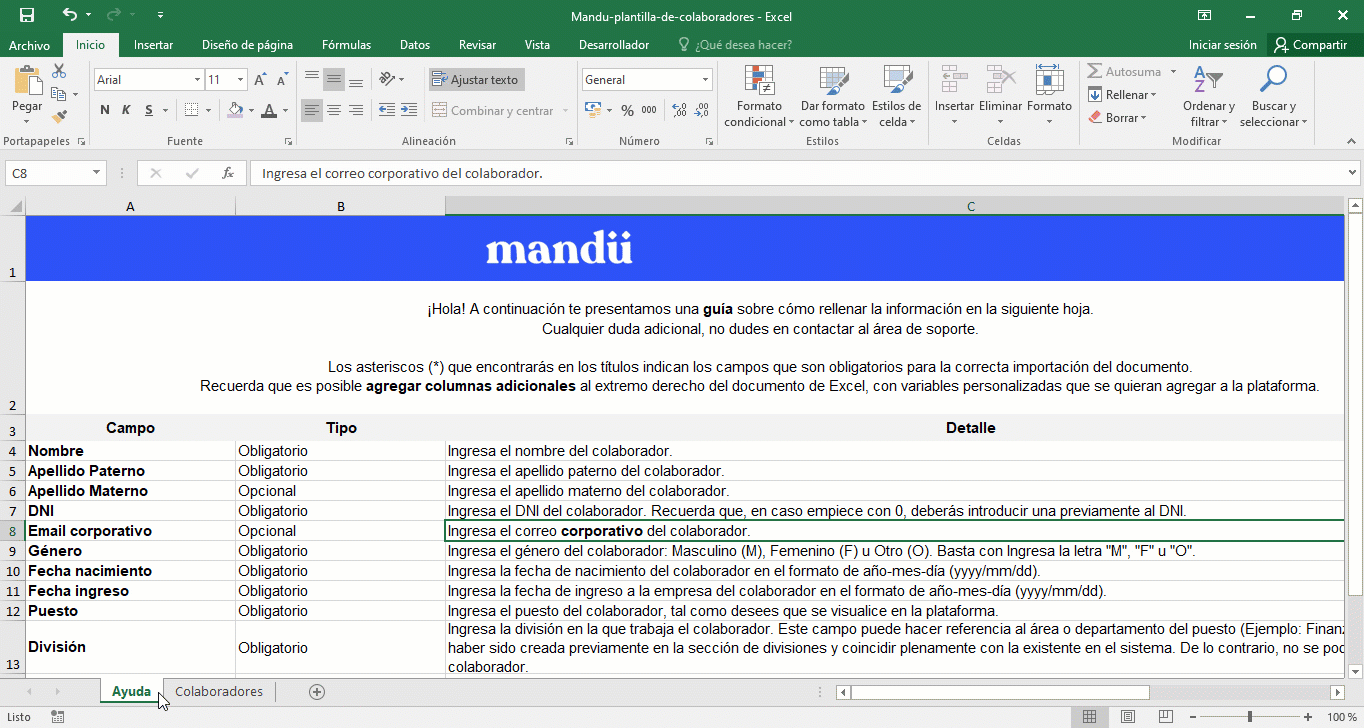Click the Autosuma sigma button
1364x728 pixels.
point(1124,72)
